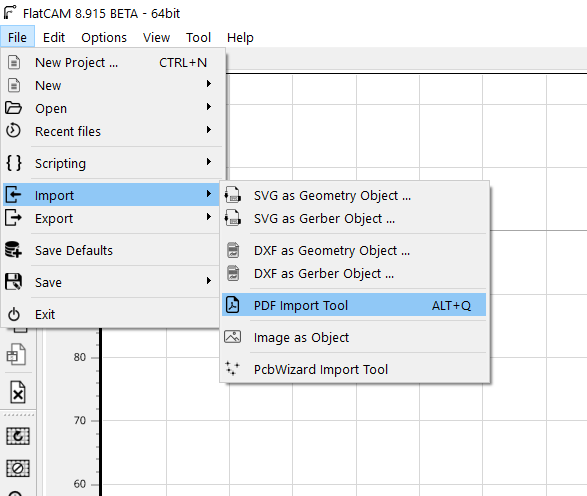
Task: Click ruler value 60
Action: (79, 484)
